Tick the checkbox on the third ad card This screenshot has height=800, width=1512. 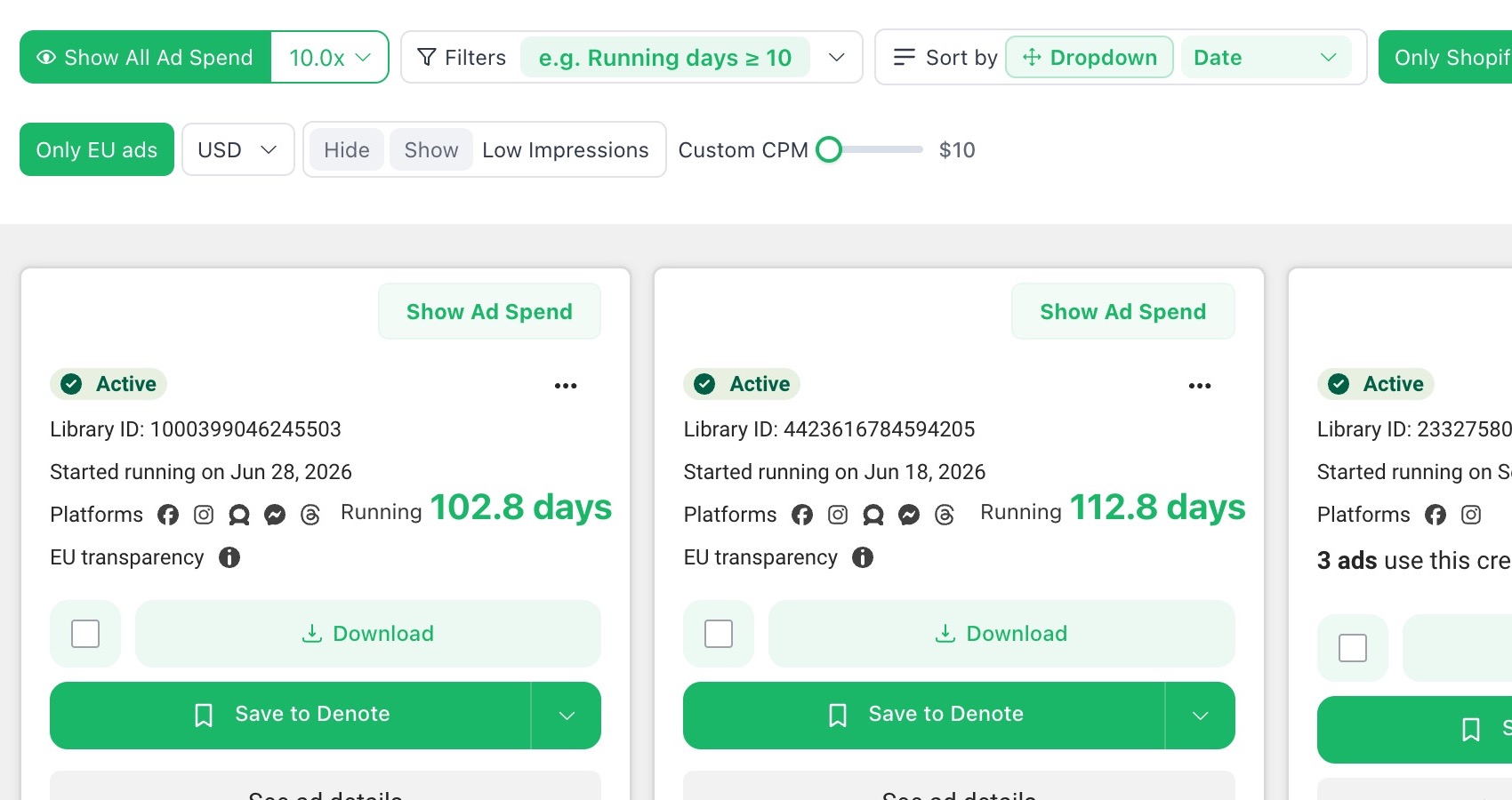[x=1353, y=648]
